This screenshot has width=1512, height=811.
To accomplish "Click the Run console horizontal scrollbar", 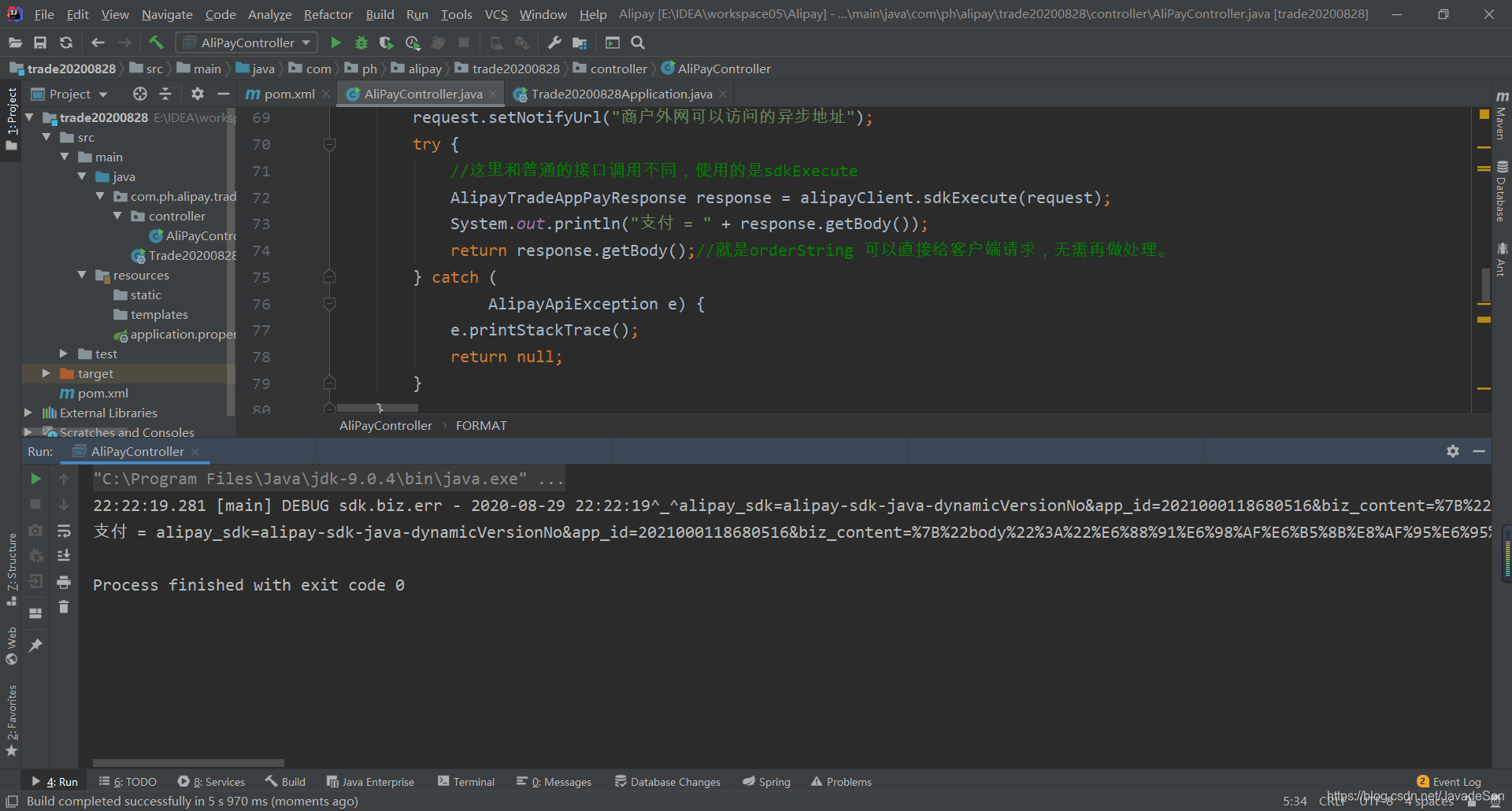I will point(188,763).
